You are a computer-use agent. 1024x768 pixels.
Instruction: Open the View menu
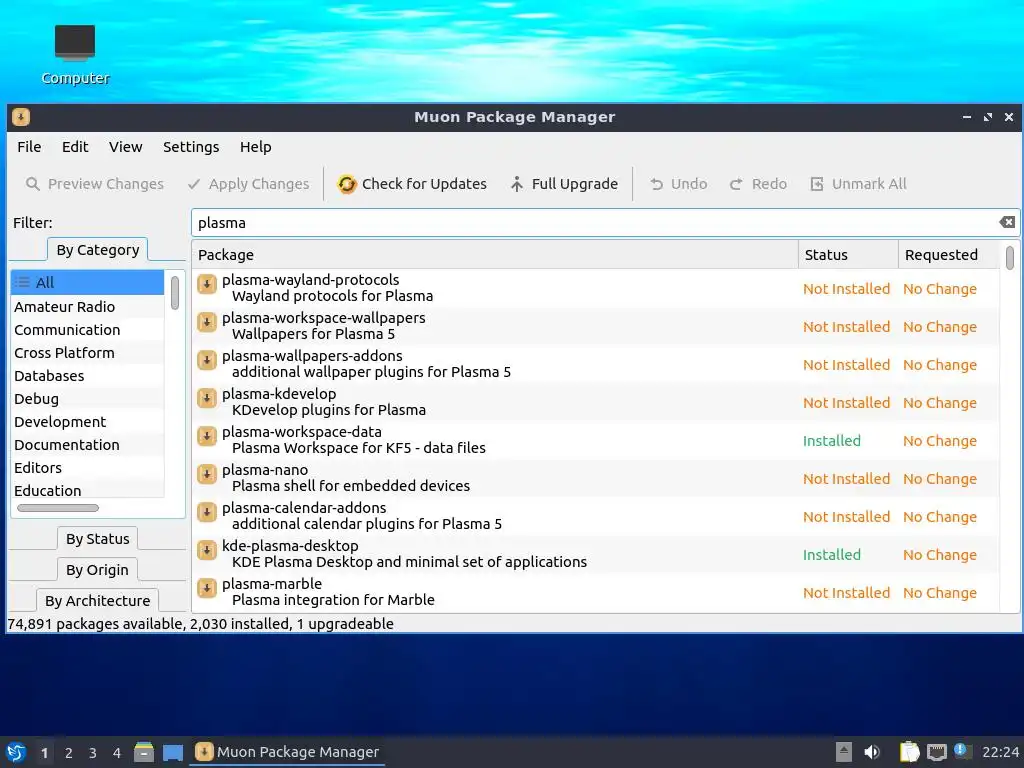(x=125, y=147)
